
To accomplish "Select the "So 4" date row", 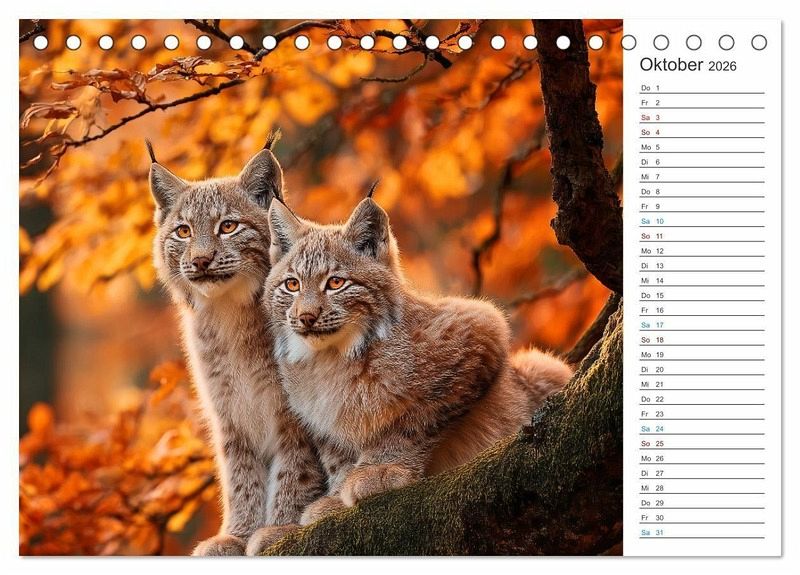I will (702, 132).
